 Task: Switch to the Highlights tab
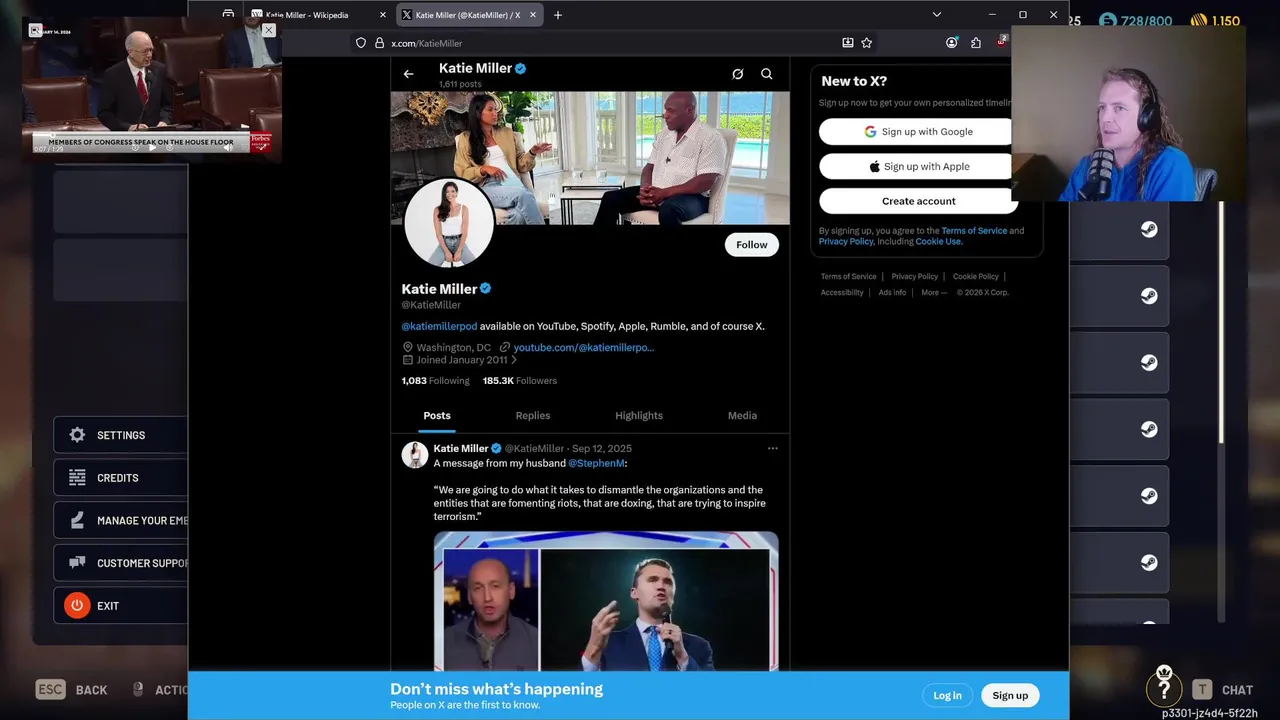pyautogui.click(x=639, y=416)
